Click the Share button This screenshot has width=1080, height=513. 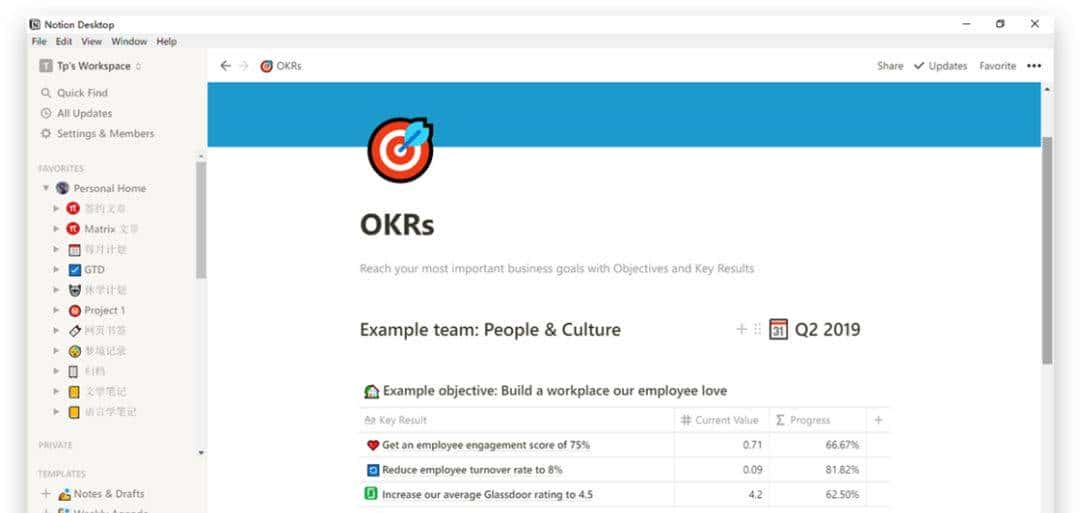point(890,66)
